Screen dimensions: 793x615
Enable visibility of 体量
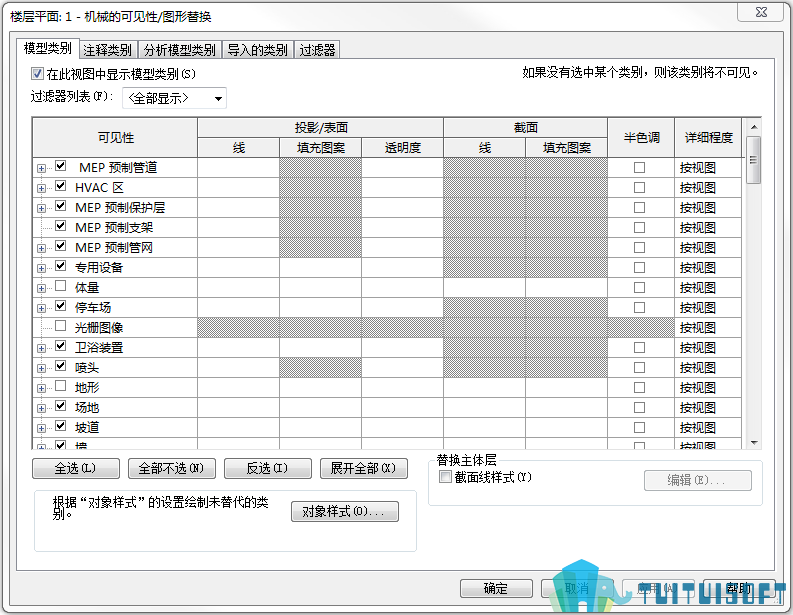click(x=61, y=286)
